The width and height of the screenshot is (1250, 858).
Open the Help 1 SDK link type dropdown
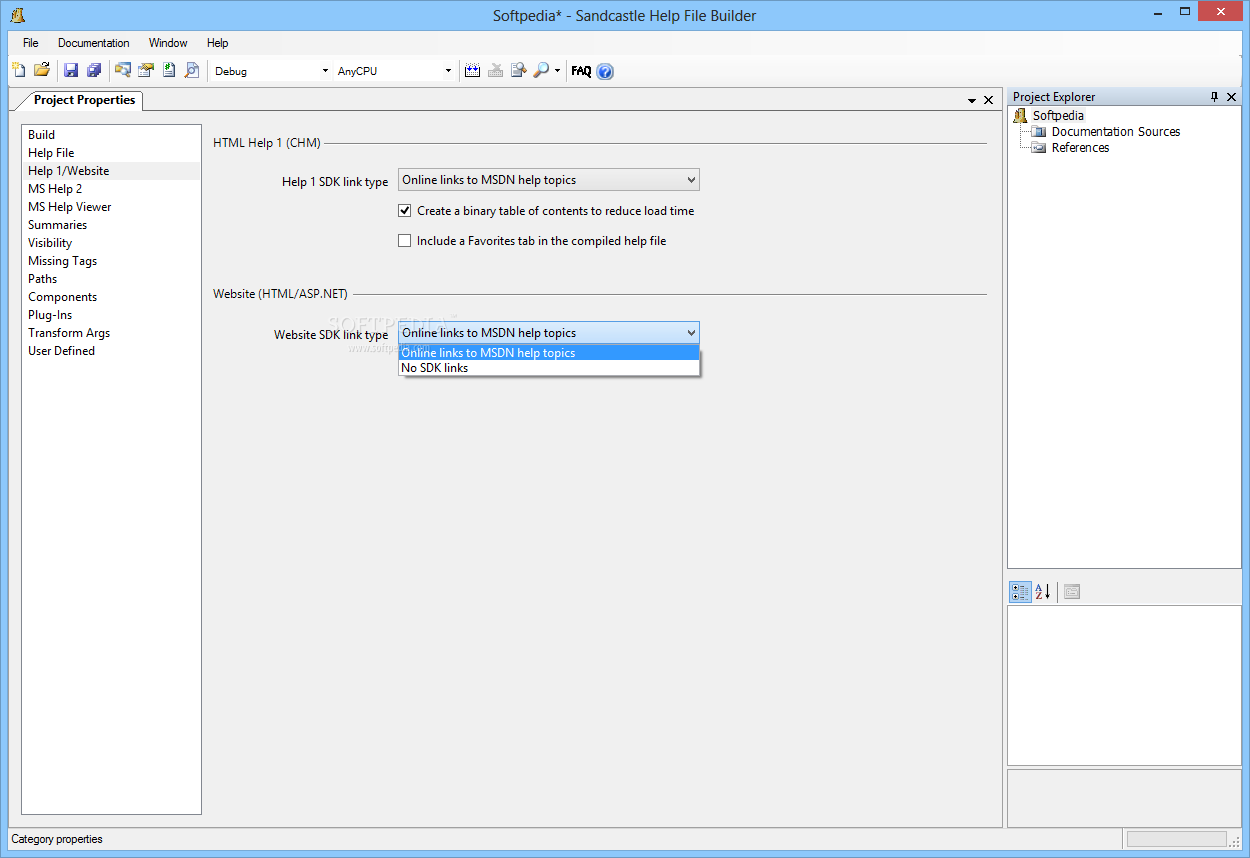tap(549, 180)
